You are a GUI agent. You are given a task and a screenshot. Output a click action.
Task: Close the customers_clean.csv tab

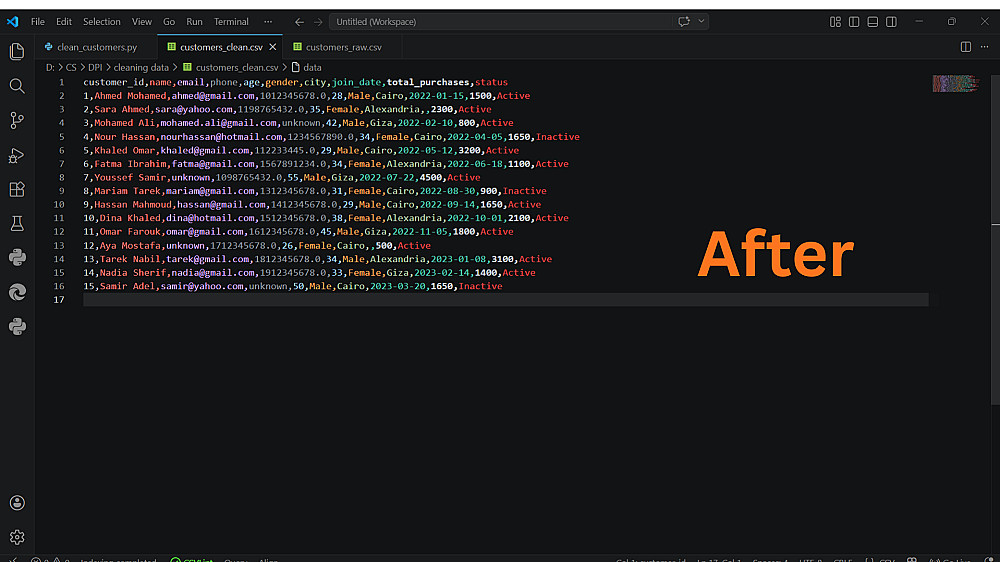click(x=273, y=47)
